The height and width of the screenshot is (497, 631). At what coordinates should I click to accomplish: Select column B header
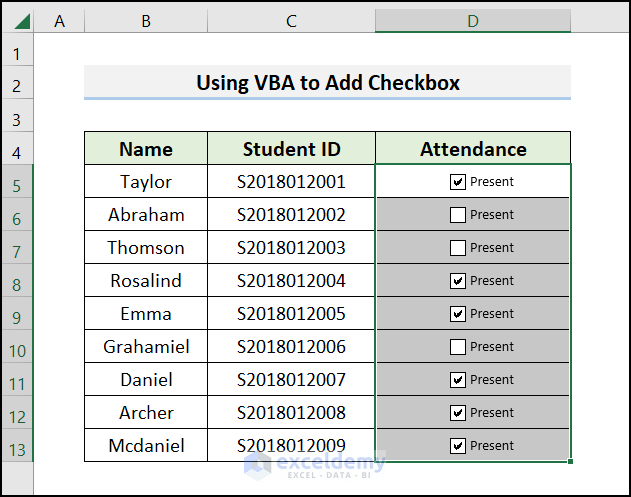(x=146, y=21)
